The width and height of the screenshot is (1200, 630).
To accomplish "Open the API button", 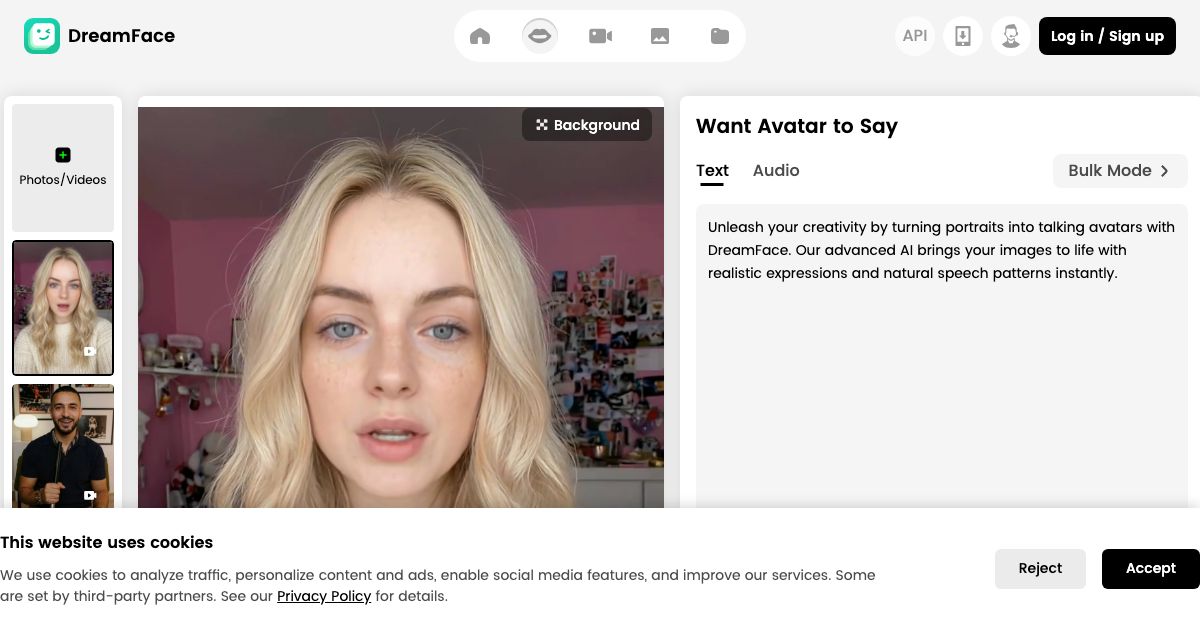I will [x=915, y=36].
